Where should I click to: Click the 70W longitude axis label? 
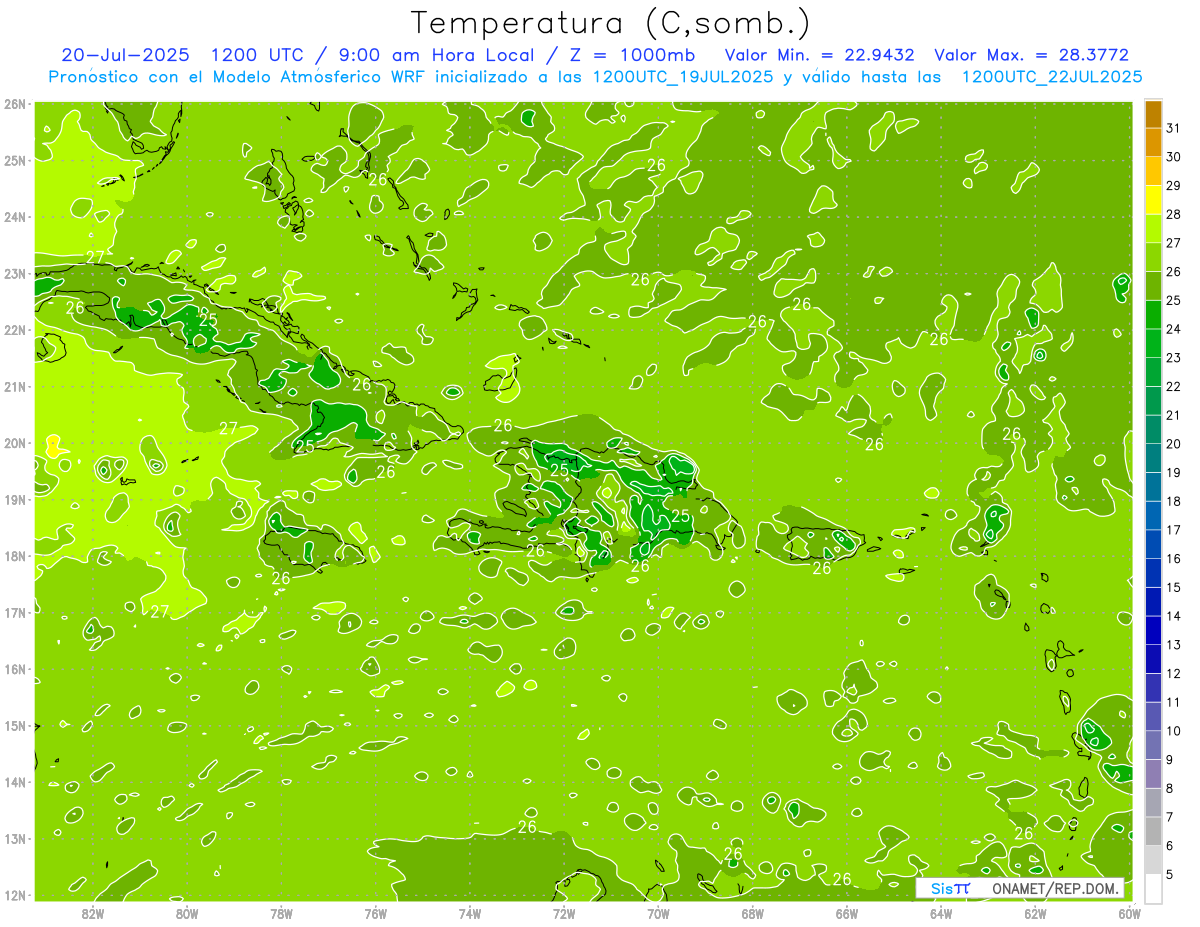(x=658, y=913)
